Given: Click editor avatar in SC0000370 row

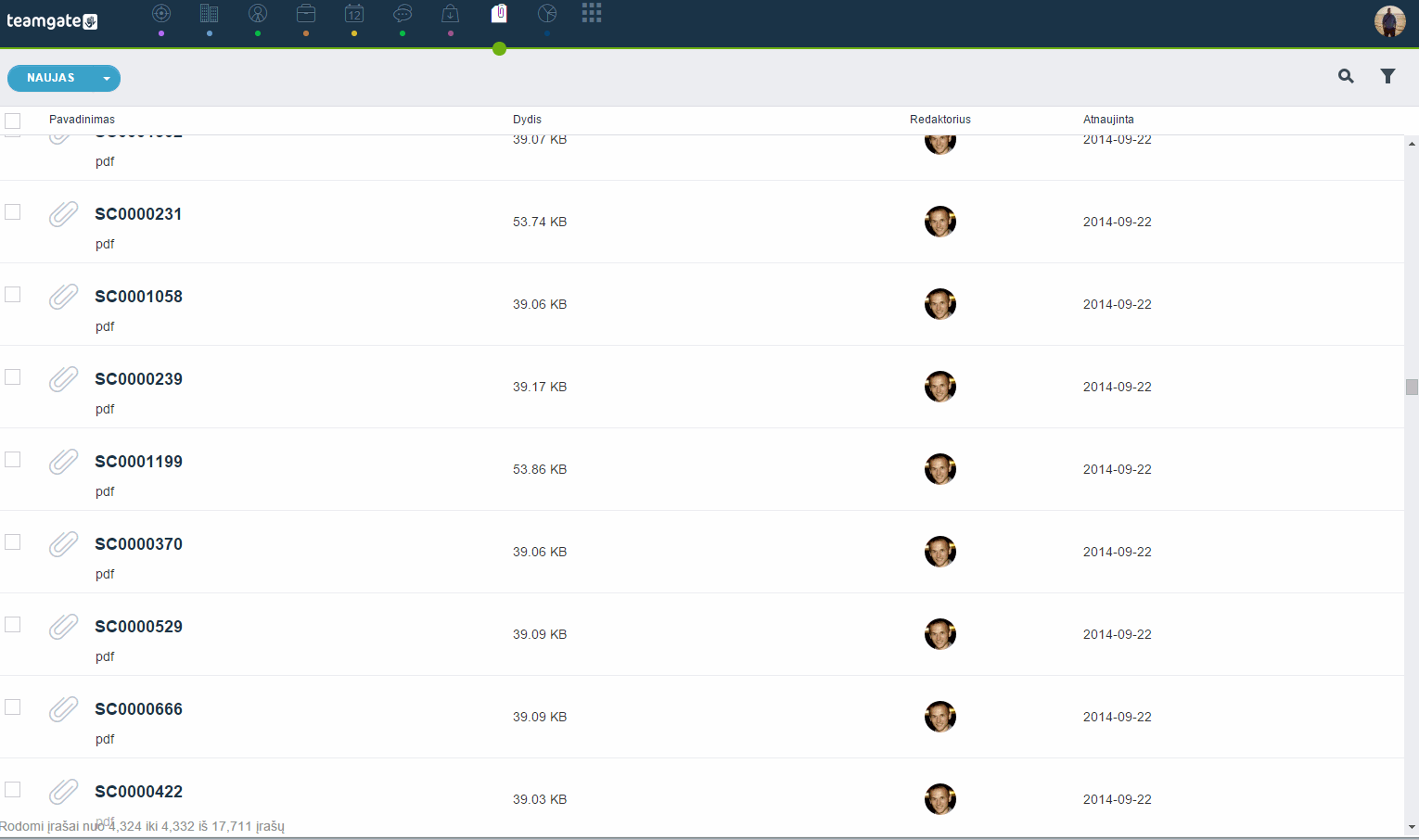Looking at the screenshot, I should (x=940, y=552).
